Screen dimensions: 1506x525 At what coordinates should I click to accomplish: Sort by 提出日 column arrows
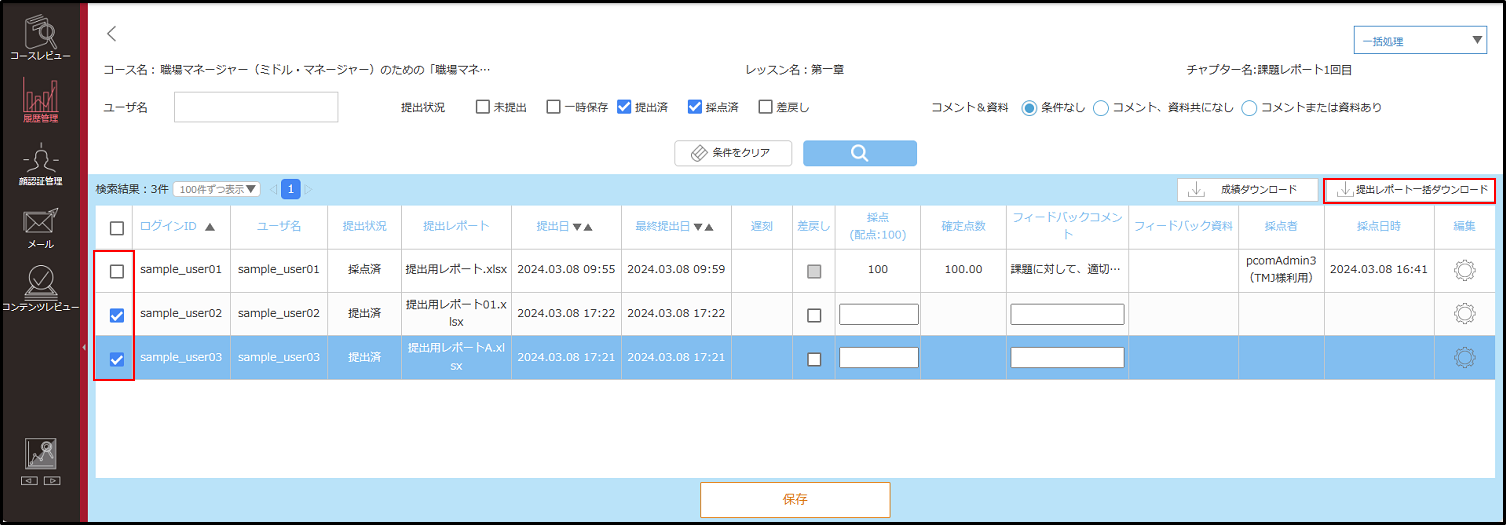pyautogui.click(x=582, y=227)
